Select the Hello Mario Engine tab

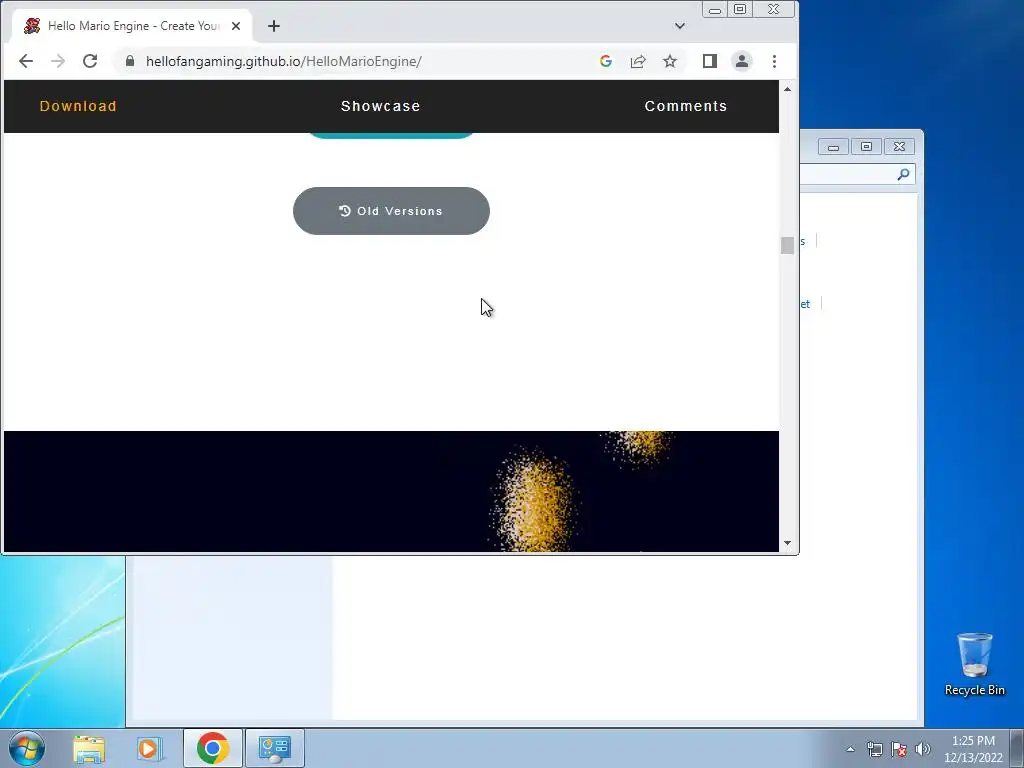[x=131, y=26]
